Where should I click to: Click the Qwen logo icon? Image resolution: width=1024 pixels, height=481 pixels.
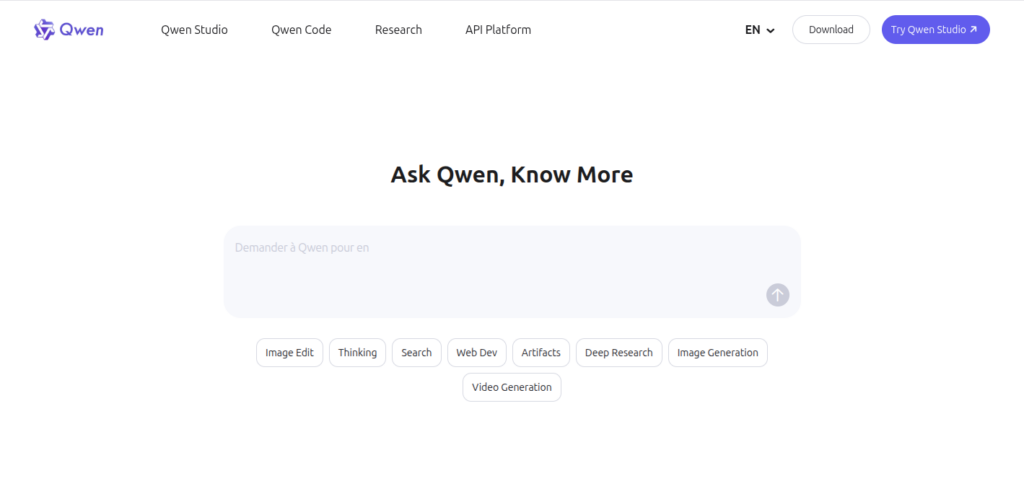(x=44, y=29)
